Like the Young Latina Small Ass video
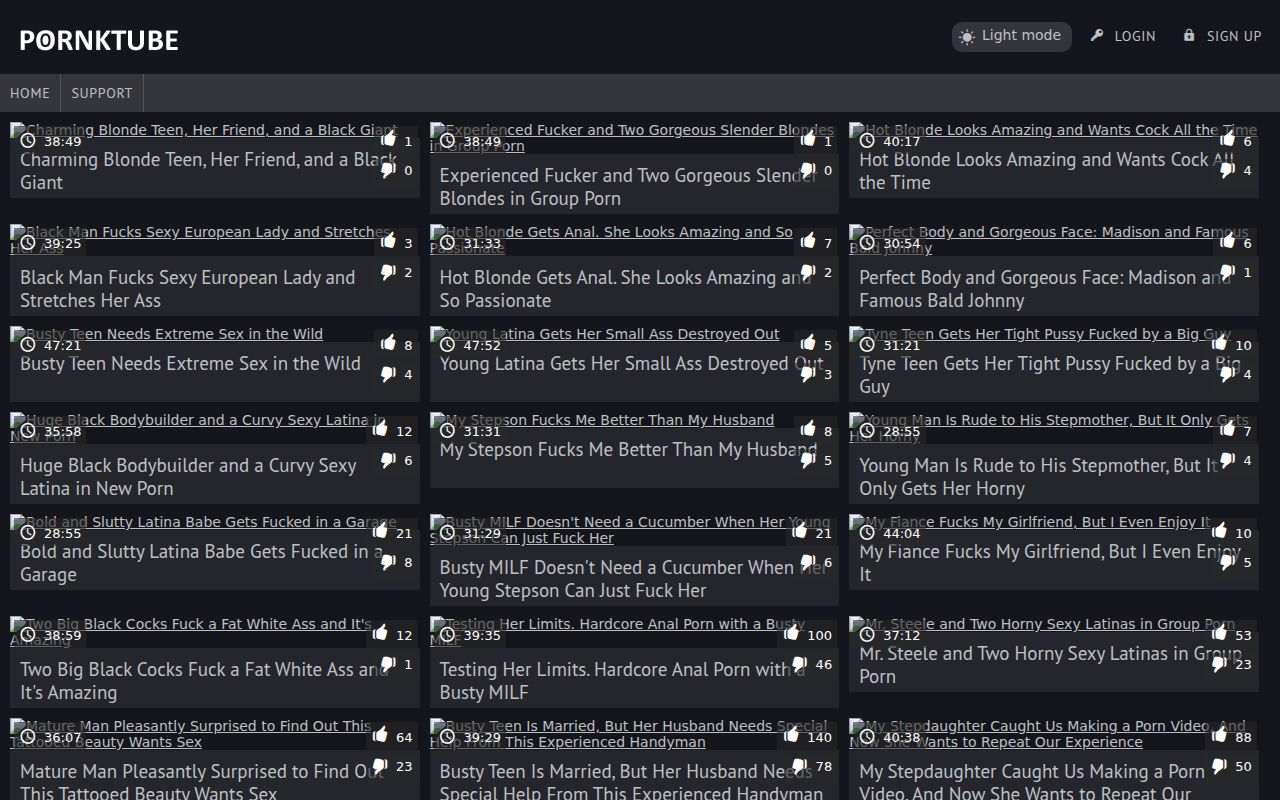 point(809,343)
